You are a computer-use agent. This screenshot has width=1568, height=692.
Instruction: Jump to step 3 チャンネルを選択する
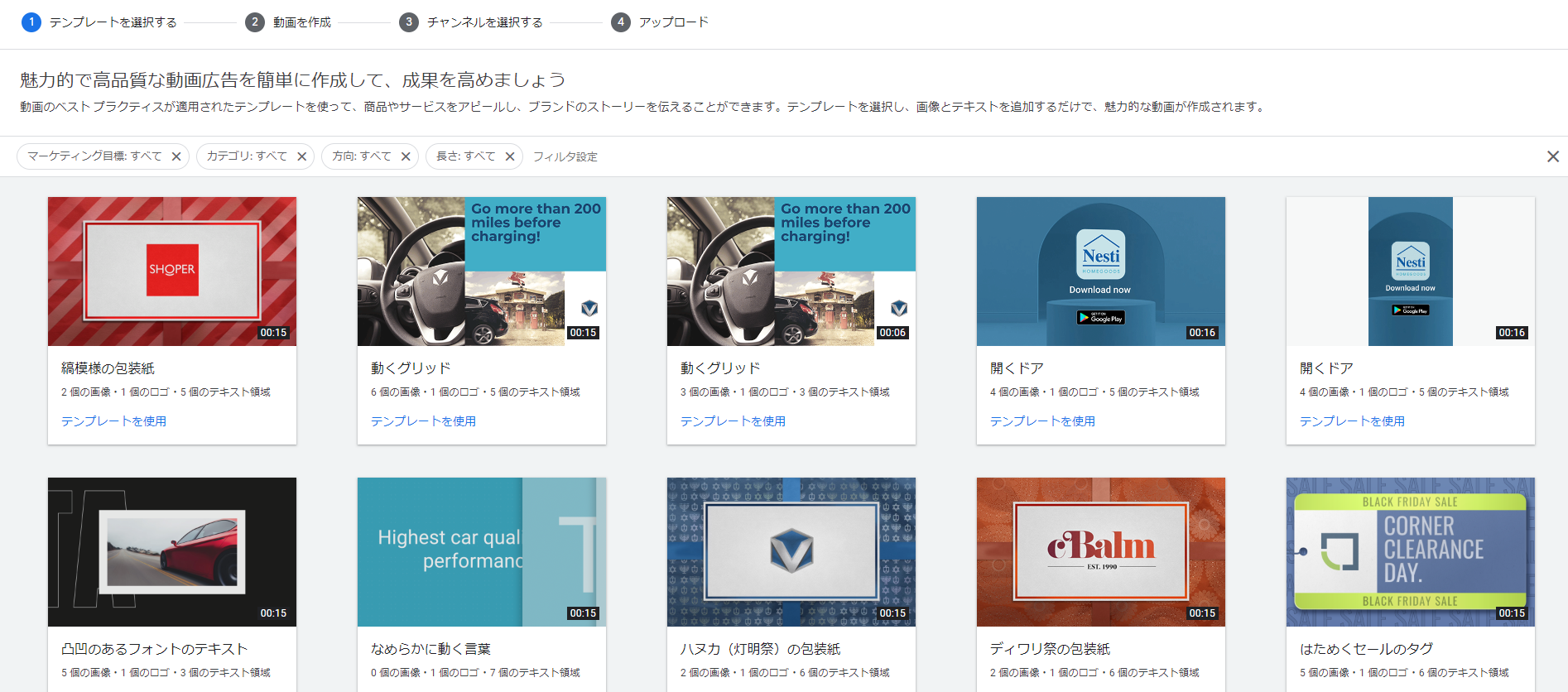click(x=471, y=22)
